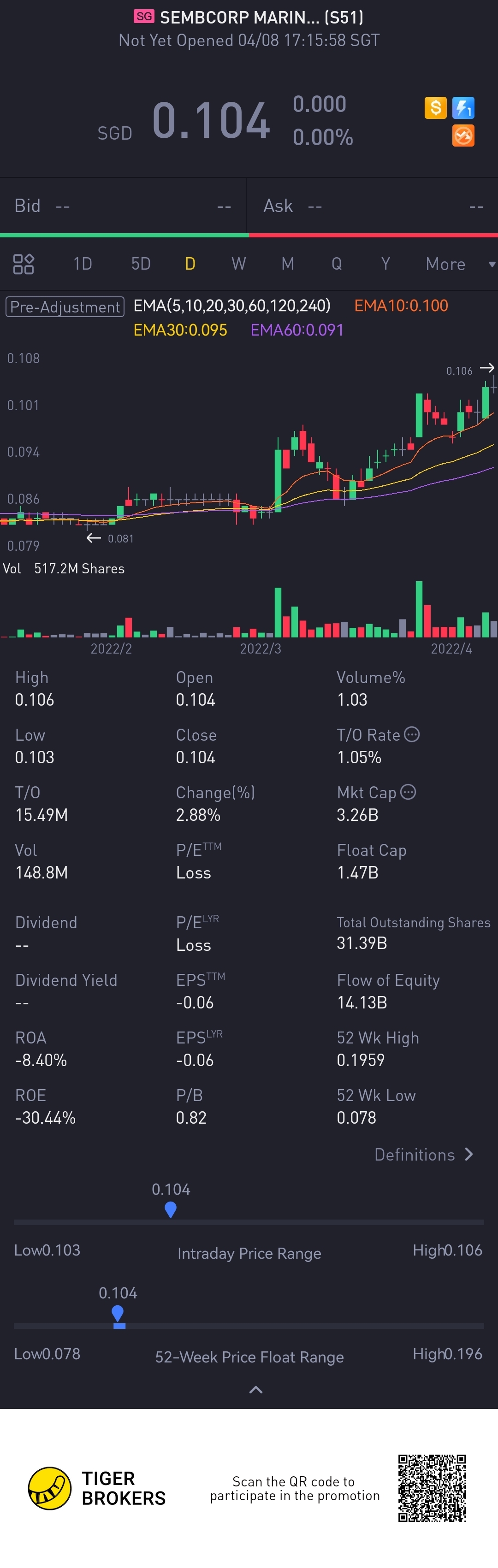Open the Definitions link
Viewport: 498px width, 1568px height.
pyautogui.click(x=424, y=1155)
